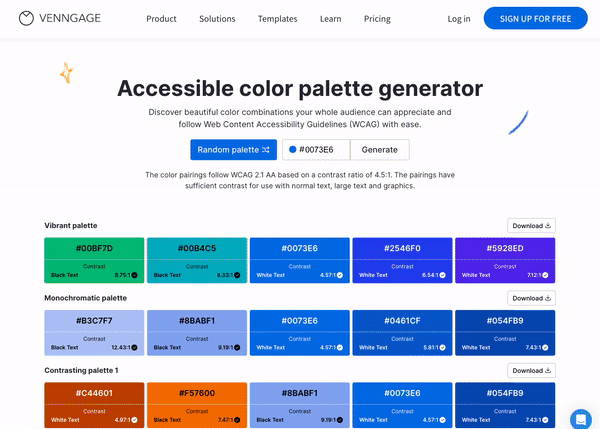The image size is (600, 429).
Task: Open the Product menu
Action: point(161,19)
